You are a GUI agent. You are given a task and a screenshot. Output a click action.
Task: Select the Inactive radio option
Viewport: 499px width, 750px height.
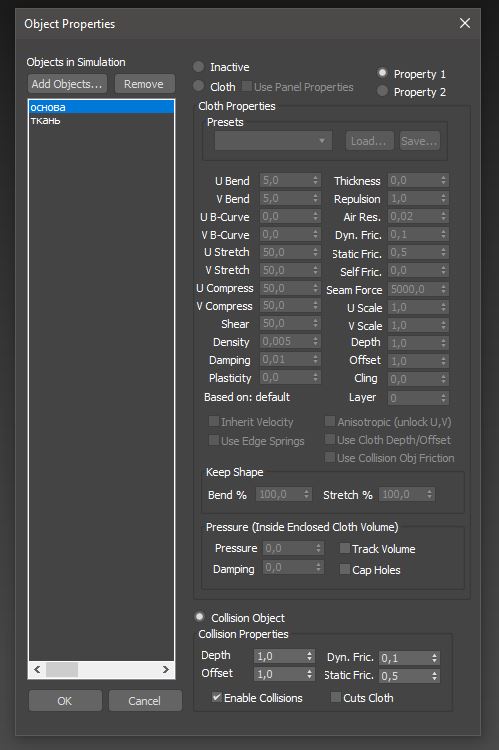click(x=199, y=66)
